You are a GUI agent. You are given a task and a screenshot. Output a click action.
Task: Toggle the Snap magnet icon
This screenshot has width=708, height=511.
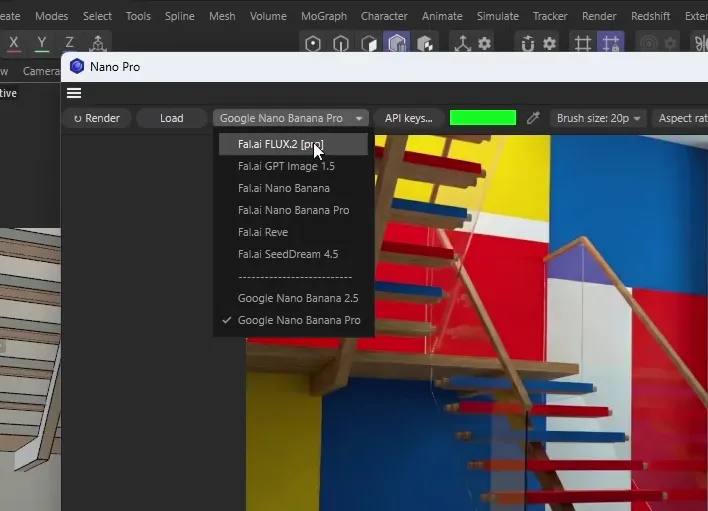527,44
